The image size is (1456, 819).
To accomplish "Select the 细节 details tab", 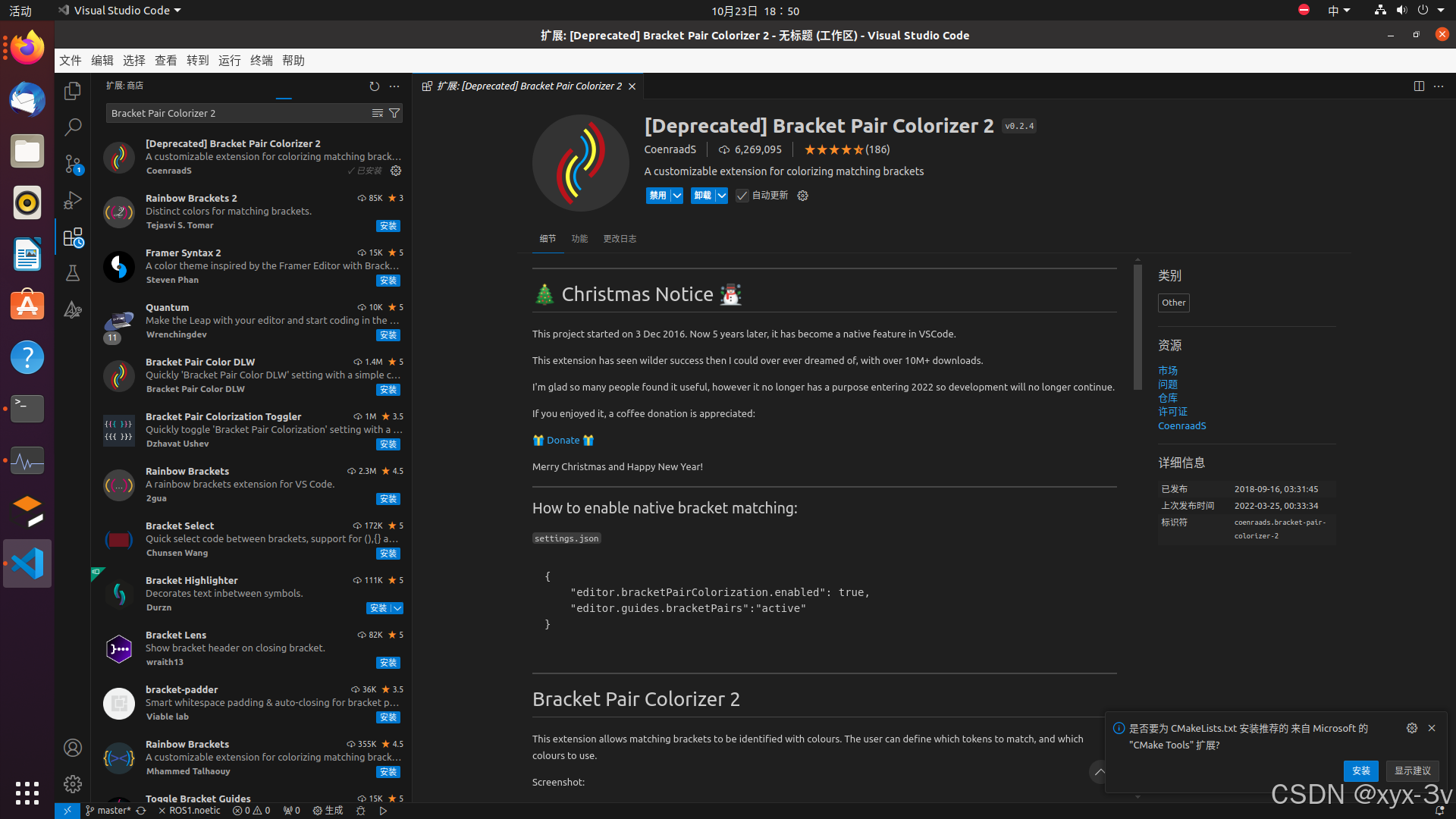I will tap(548, 239).
